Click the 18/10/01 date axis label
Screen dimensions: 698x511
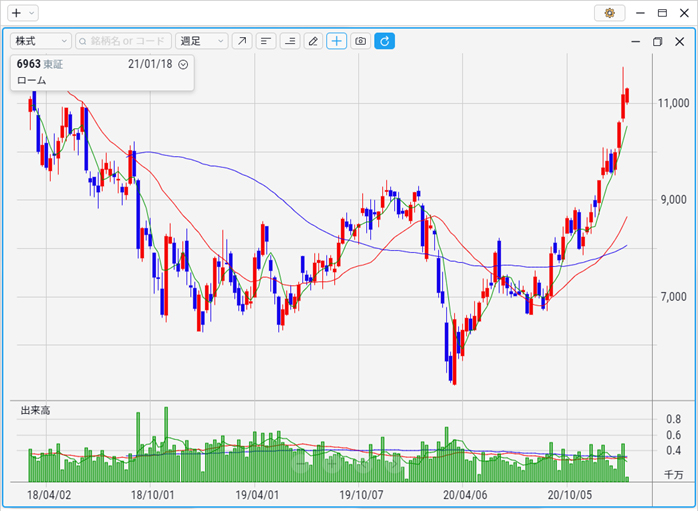152,495
